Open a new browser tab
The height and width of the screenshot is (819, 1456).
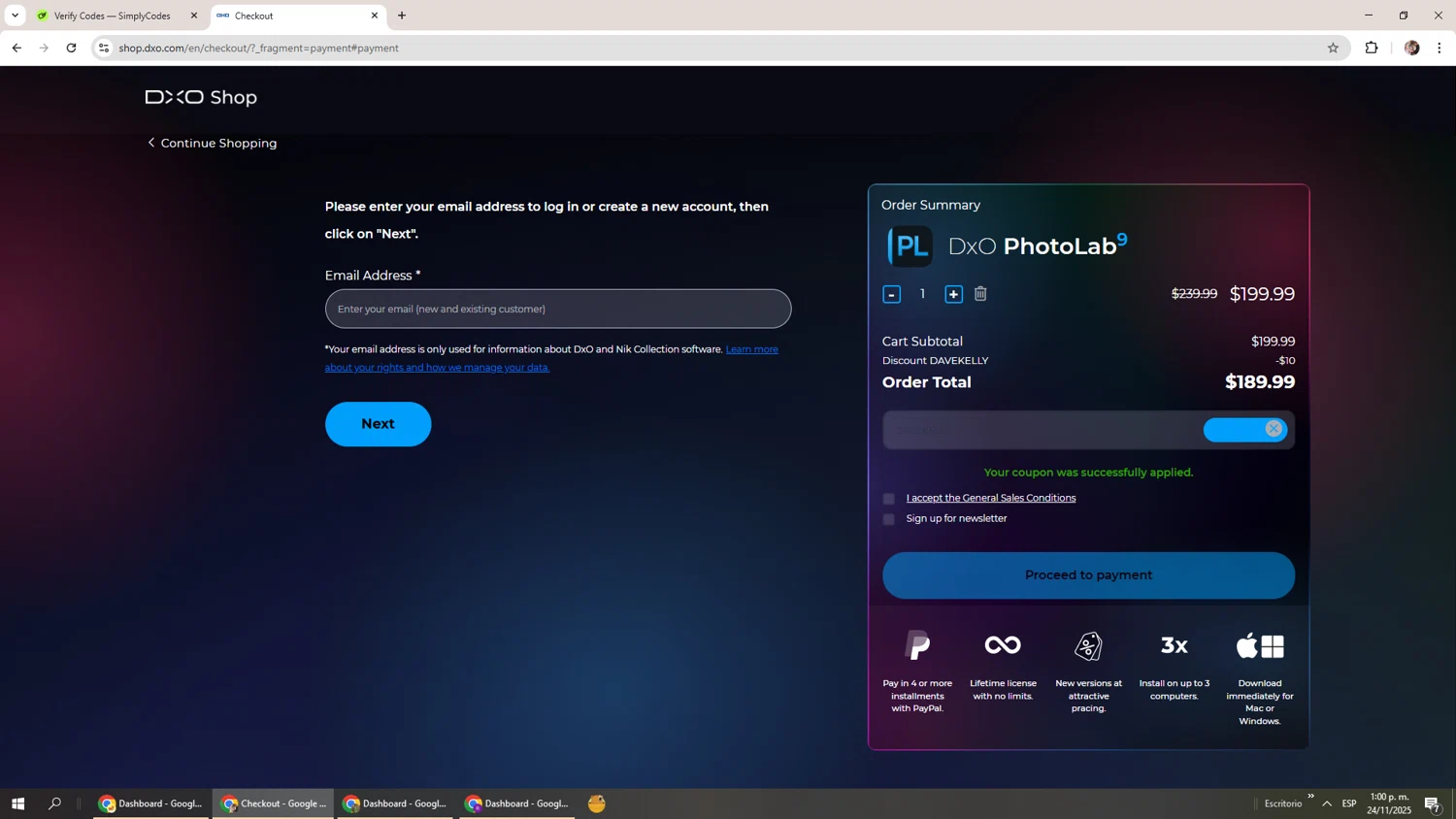click(x=402, y=16)
